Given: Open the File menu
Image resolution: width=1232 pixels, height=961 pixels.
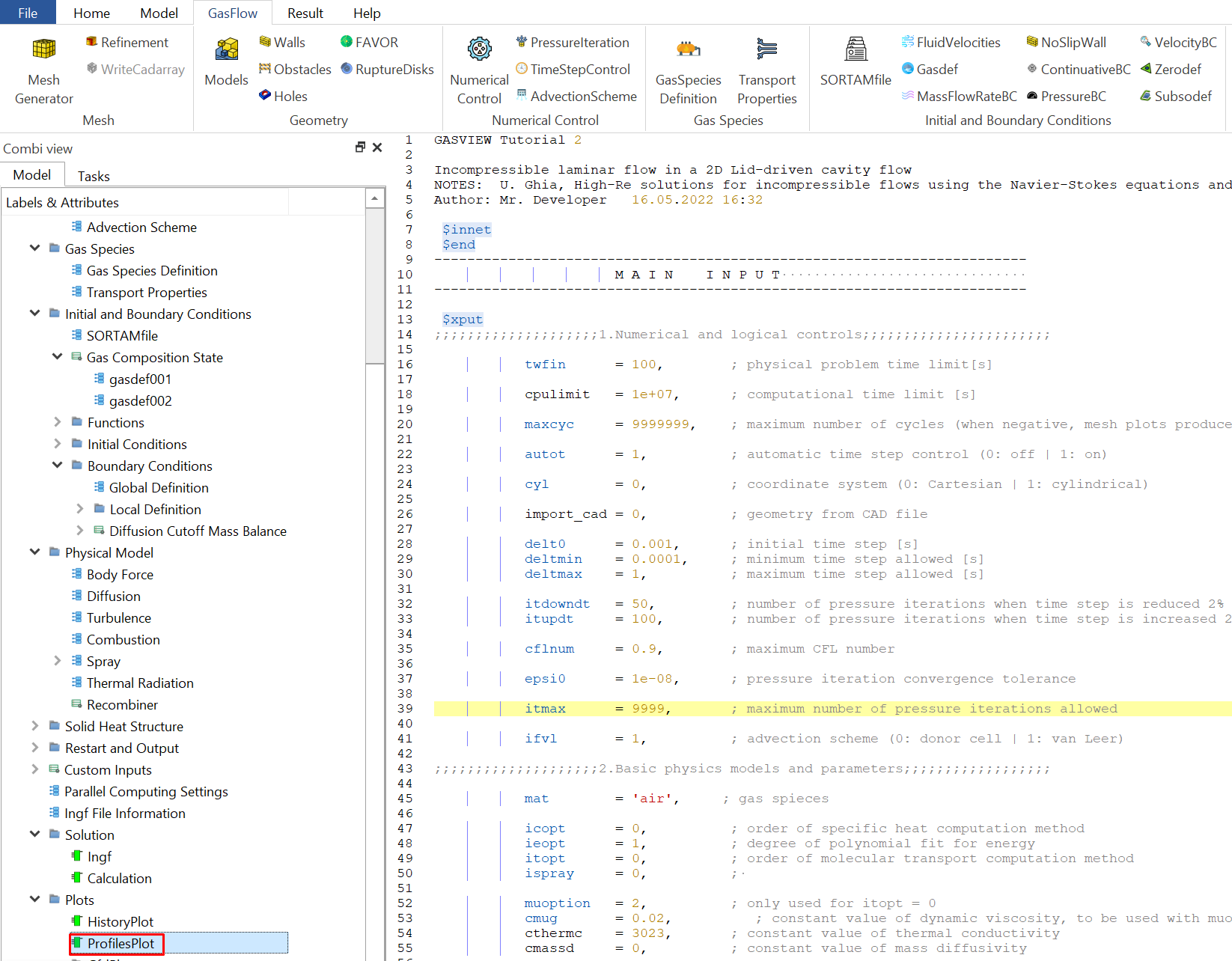Looking at the screenshot, I should pos(28,13).
